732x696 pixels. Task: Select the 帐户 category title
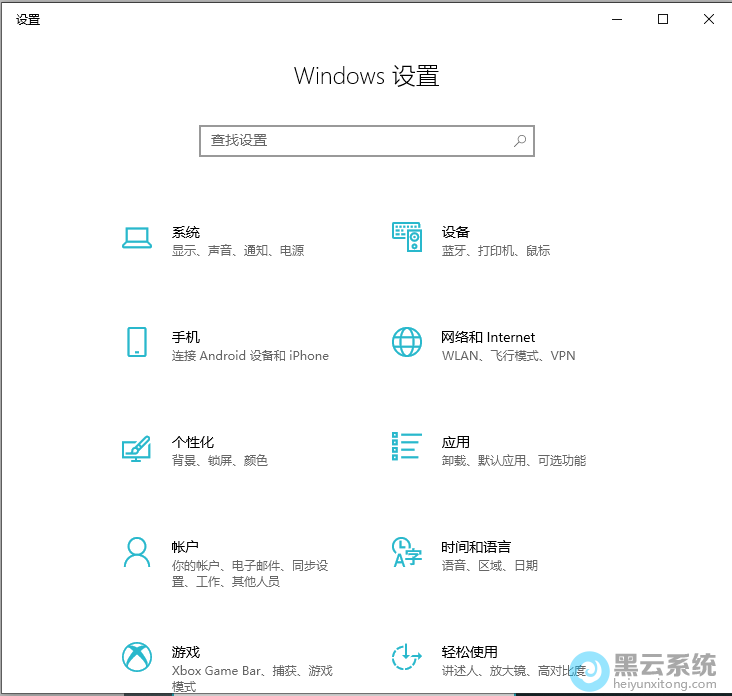click(185, 547)
